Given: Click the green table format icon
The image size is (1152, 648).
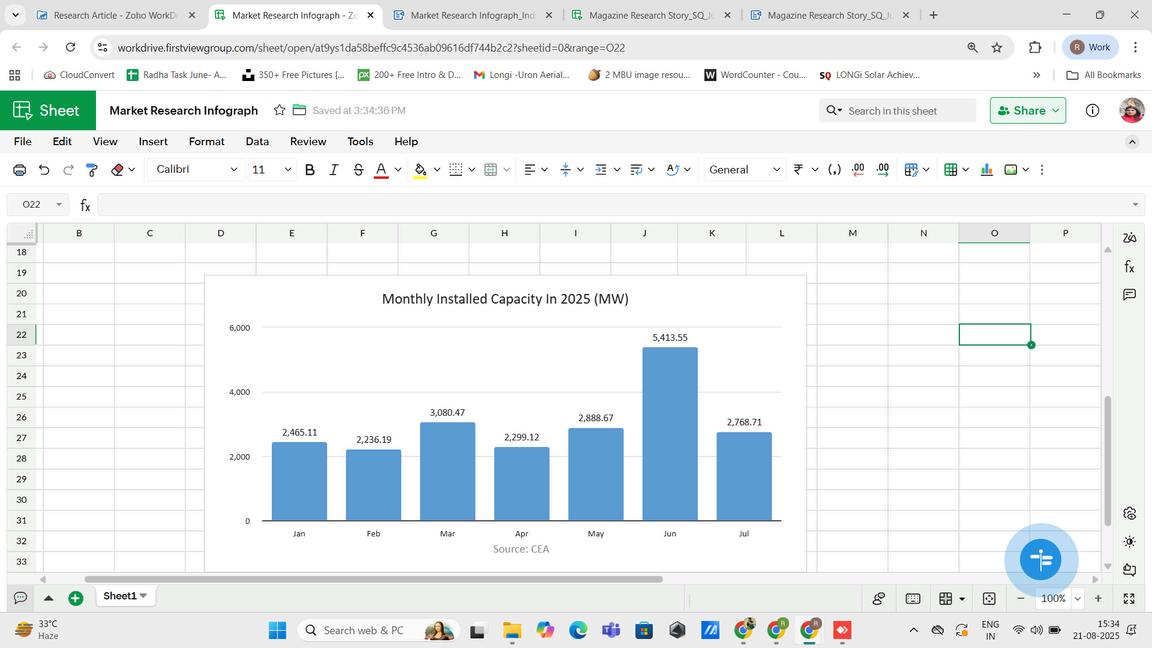Looking at the screenshot, I should pyautogui.click(x=951, y=170).
